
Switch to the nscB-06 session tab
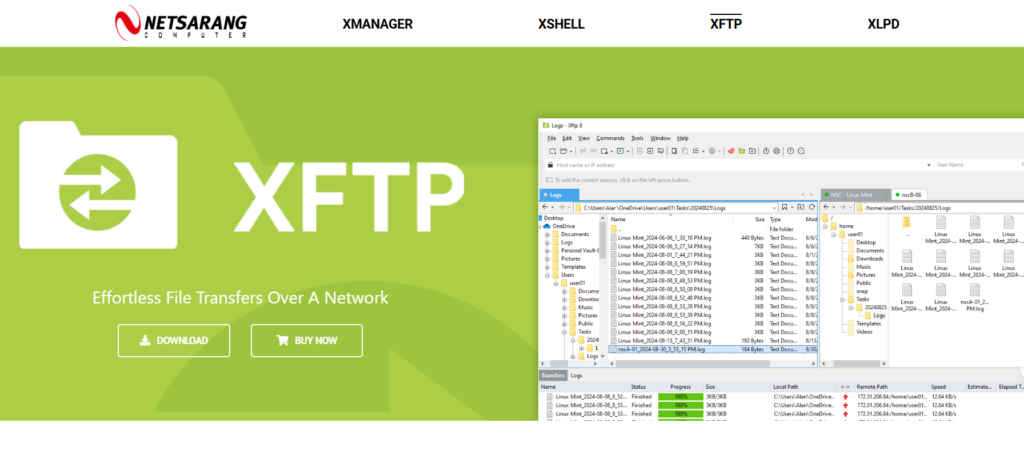pyautogui.click(x=910, y=193)
